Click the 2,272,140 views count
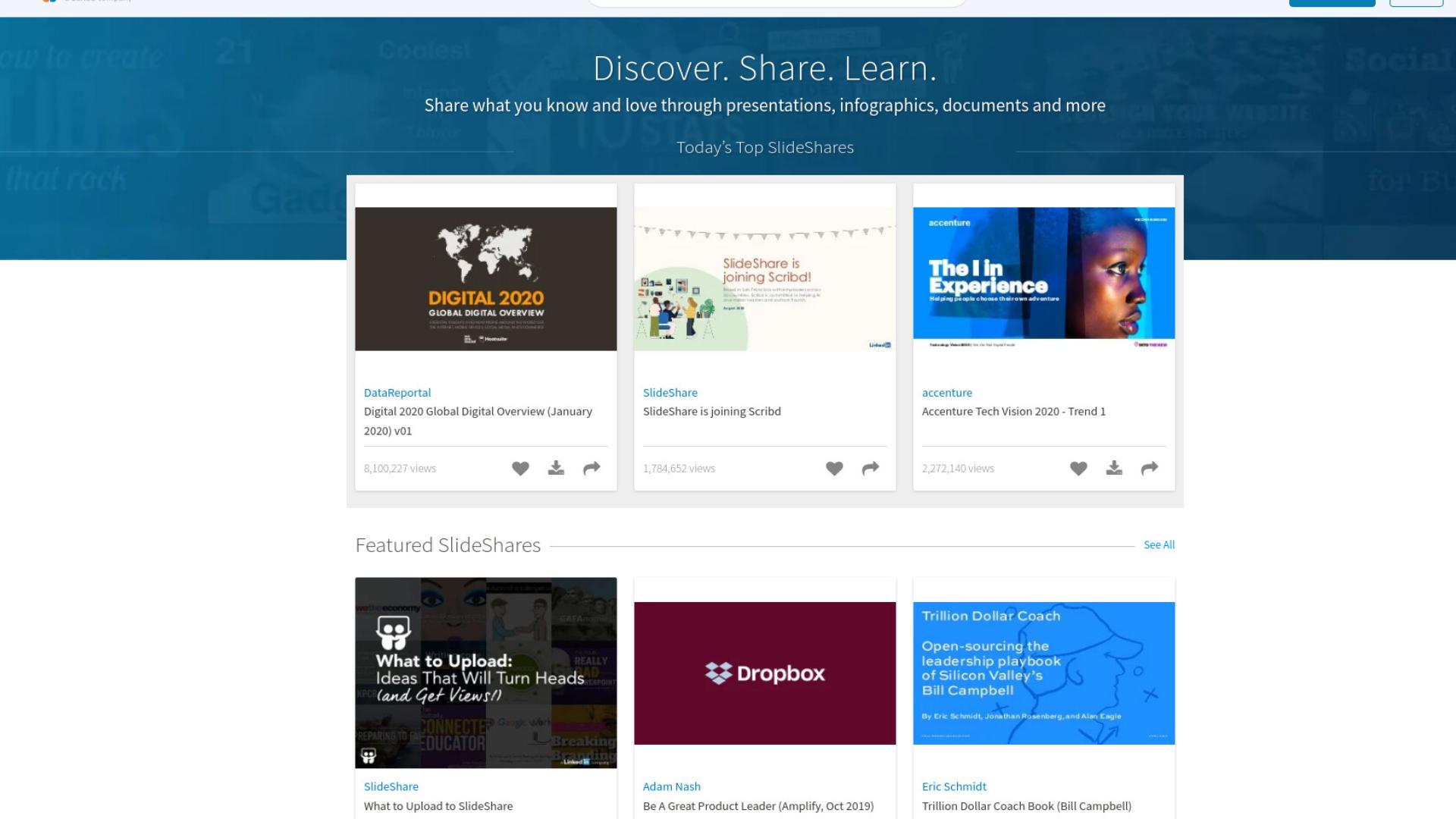1456x819 pixels. point(958,469)
